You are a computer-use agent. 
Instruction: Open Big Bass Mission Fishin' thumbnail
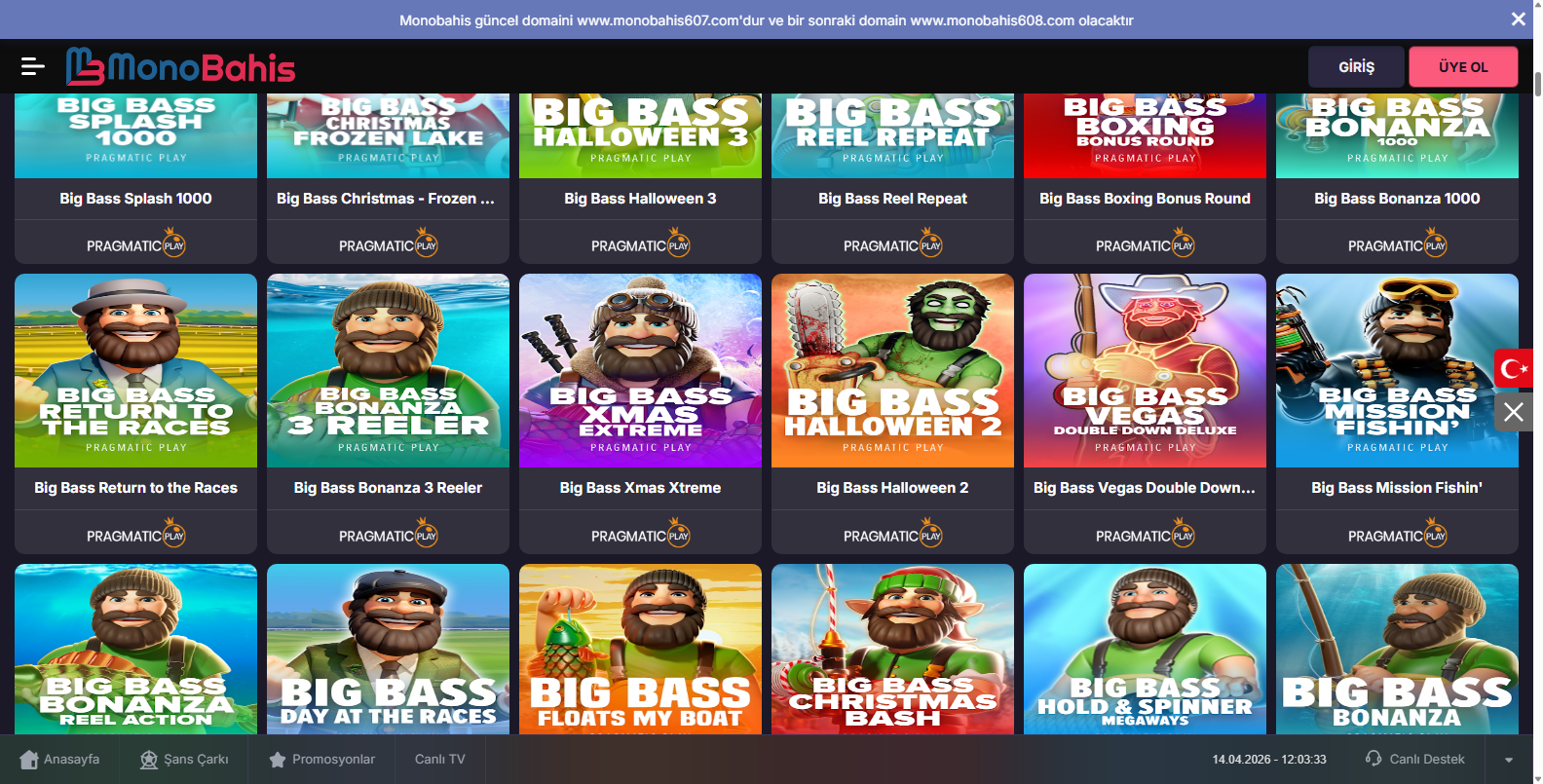(1397, 370)
